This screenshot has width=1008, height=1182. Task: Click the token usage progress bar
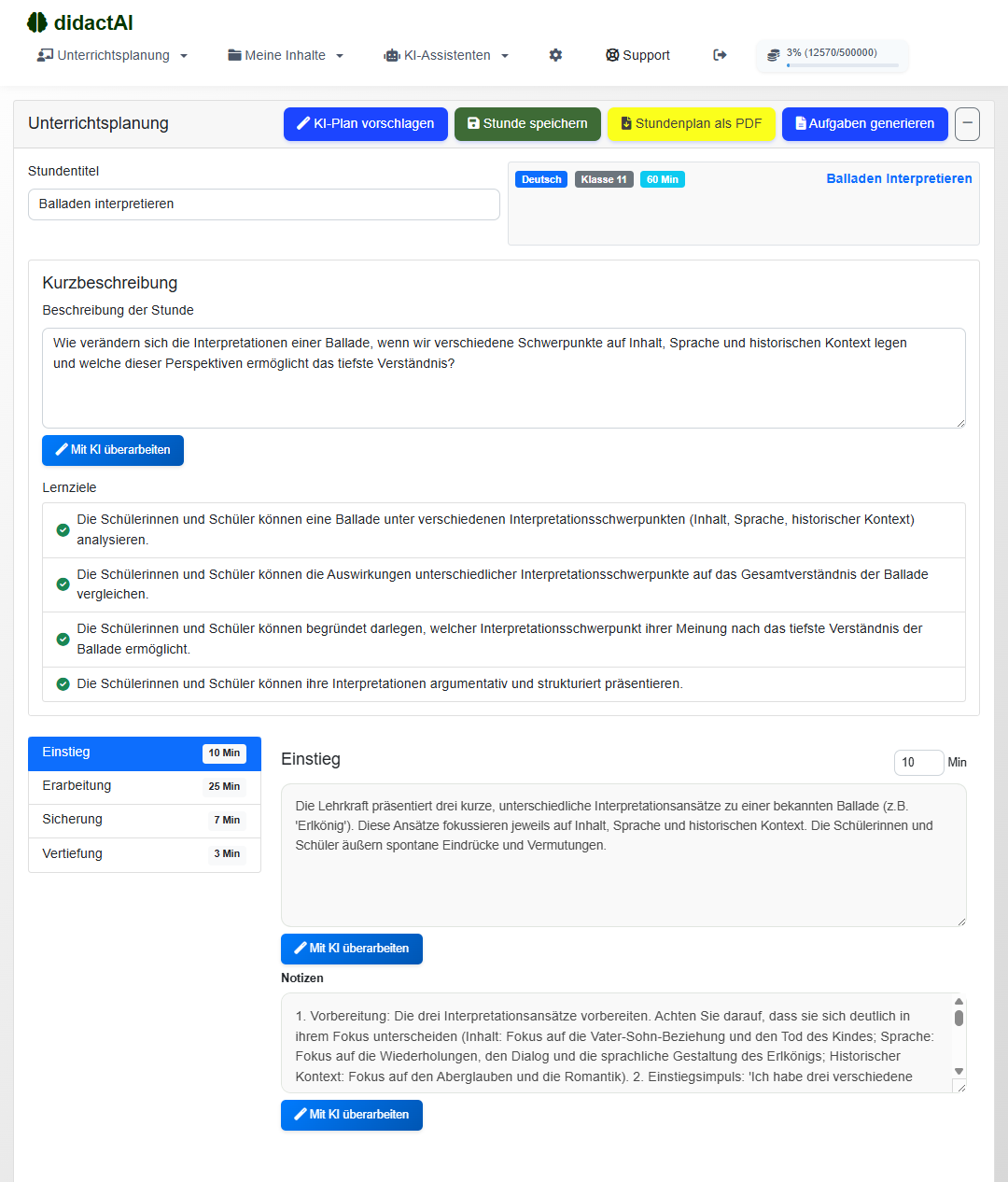[842, 65]
